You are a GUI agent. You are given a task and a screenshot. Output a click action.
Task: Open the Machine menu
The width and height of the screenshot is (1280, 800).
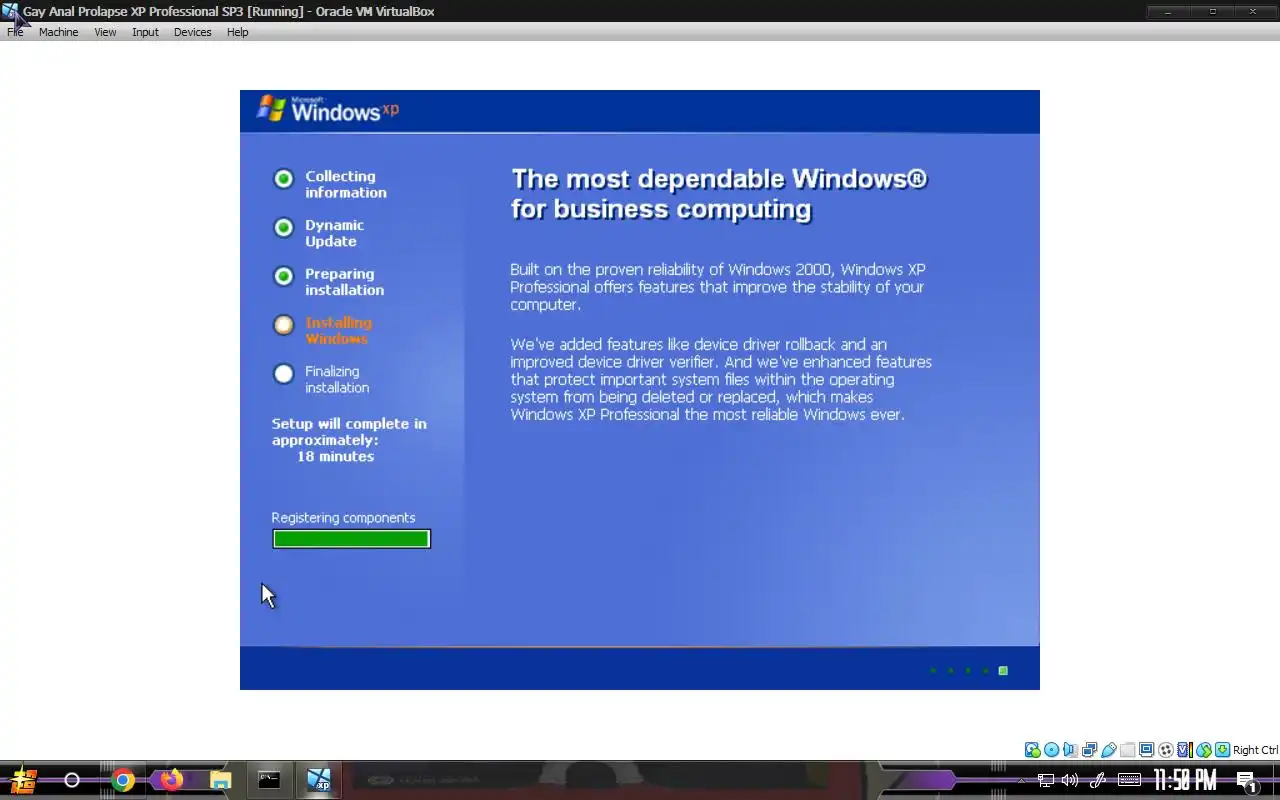[x=58, y=32]
